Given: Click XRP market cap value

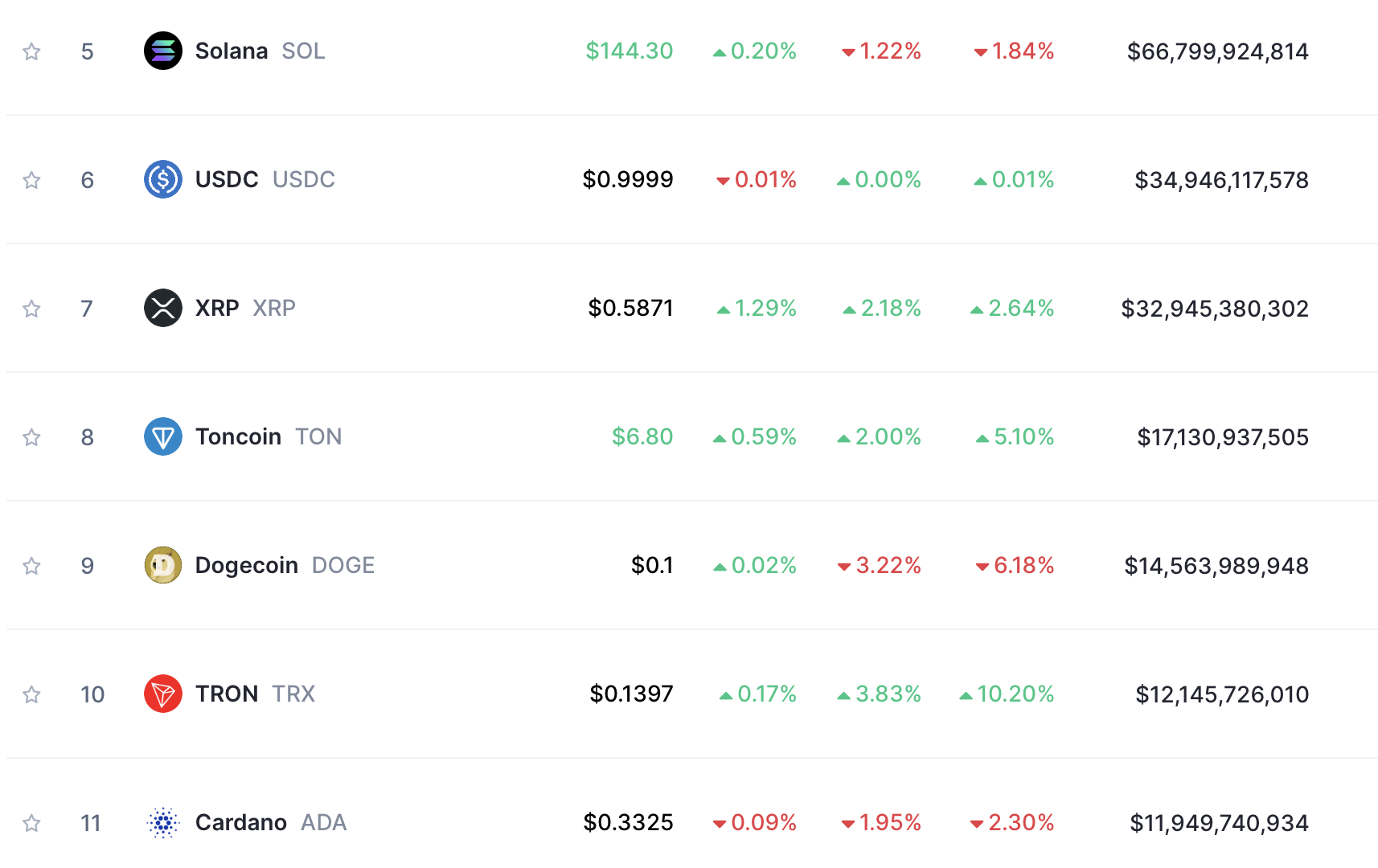Looking at the screenshot, I should [1214, 309].
